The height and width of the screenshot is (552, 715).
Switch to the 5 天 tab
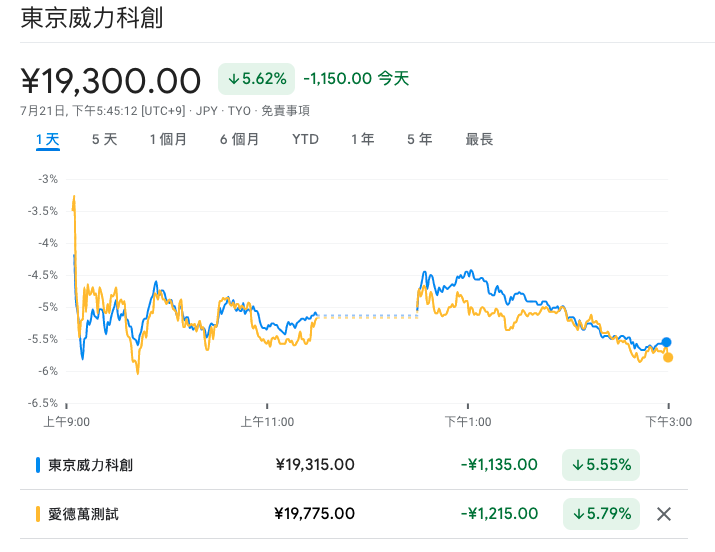point(104,139)
